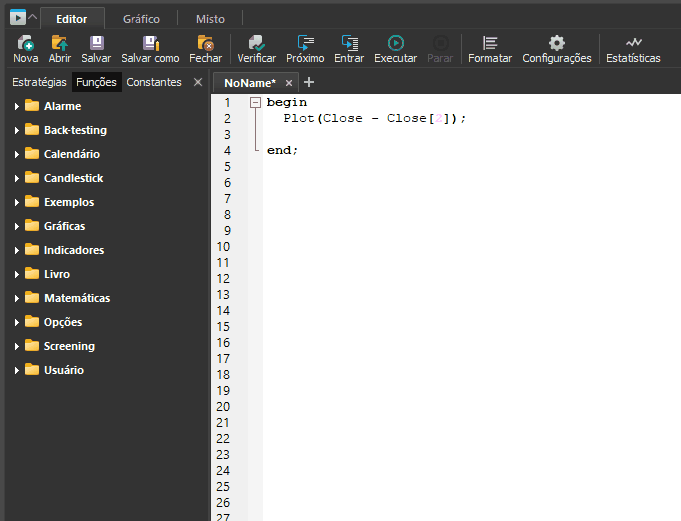Click the Salvar como toolbar icon

tap(150, 43)
